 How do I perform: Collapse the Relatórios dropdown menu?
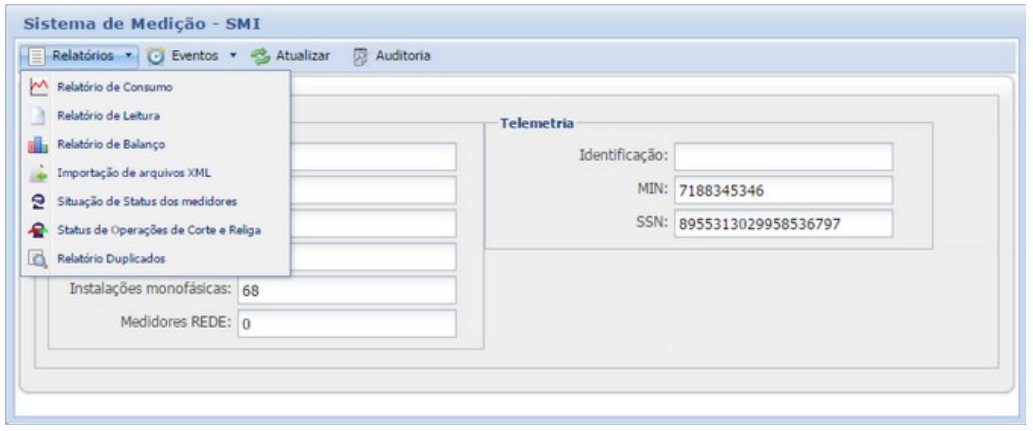point(78,55)
